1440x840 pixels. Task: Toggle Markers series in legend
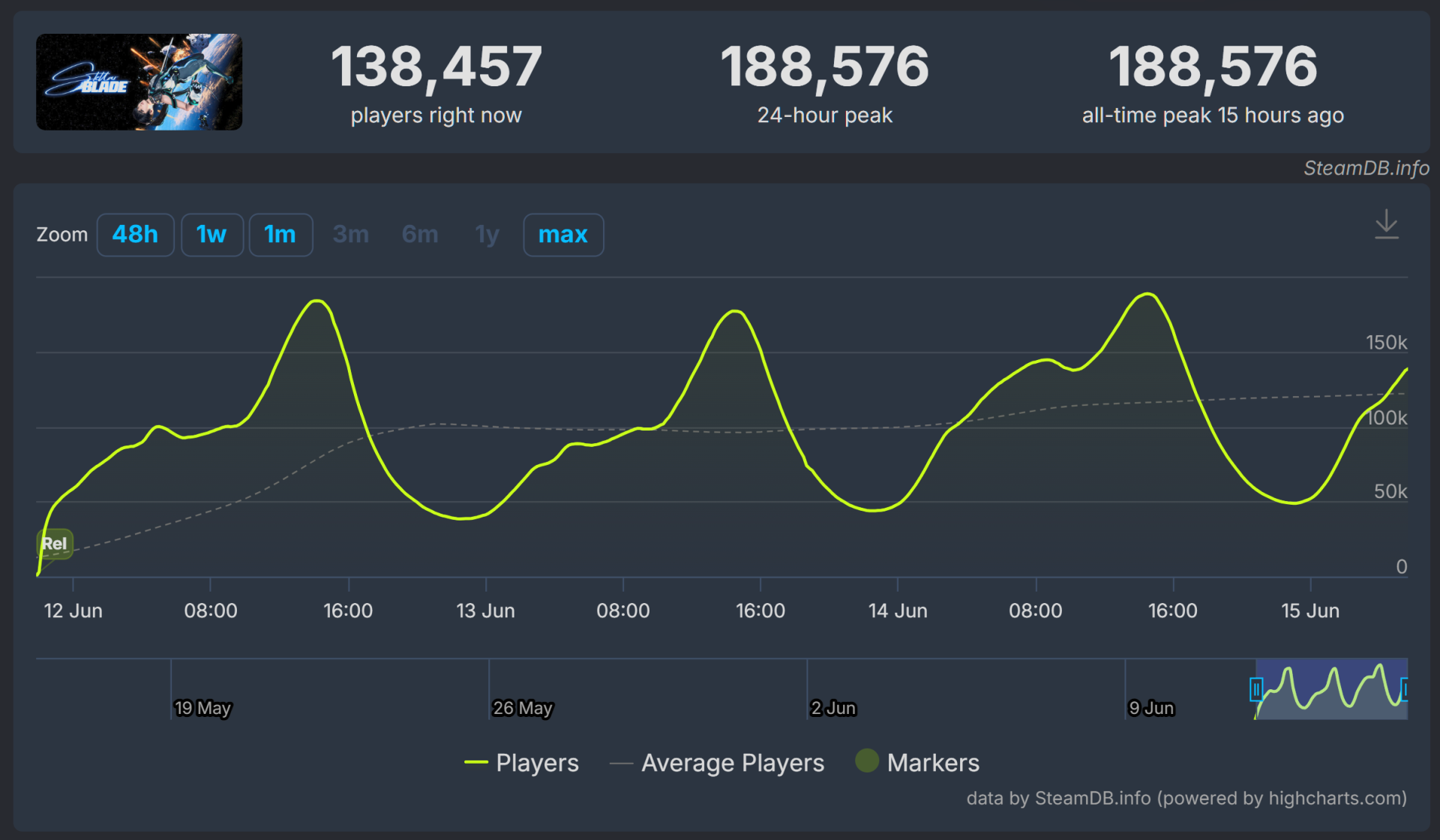pyautogui.click(x=932, y=763)
